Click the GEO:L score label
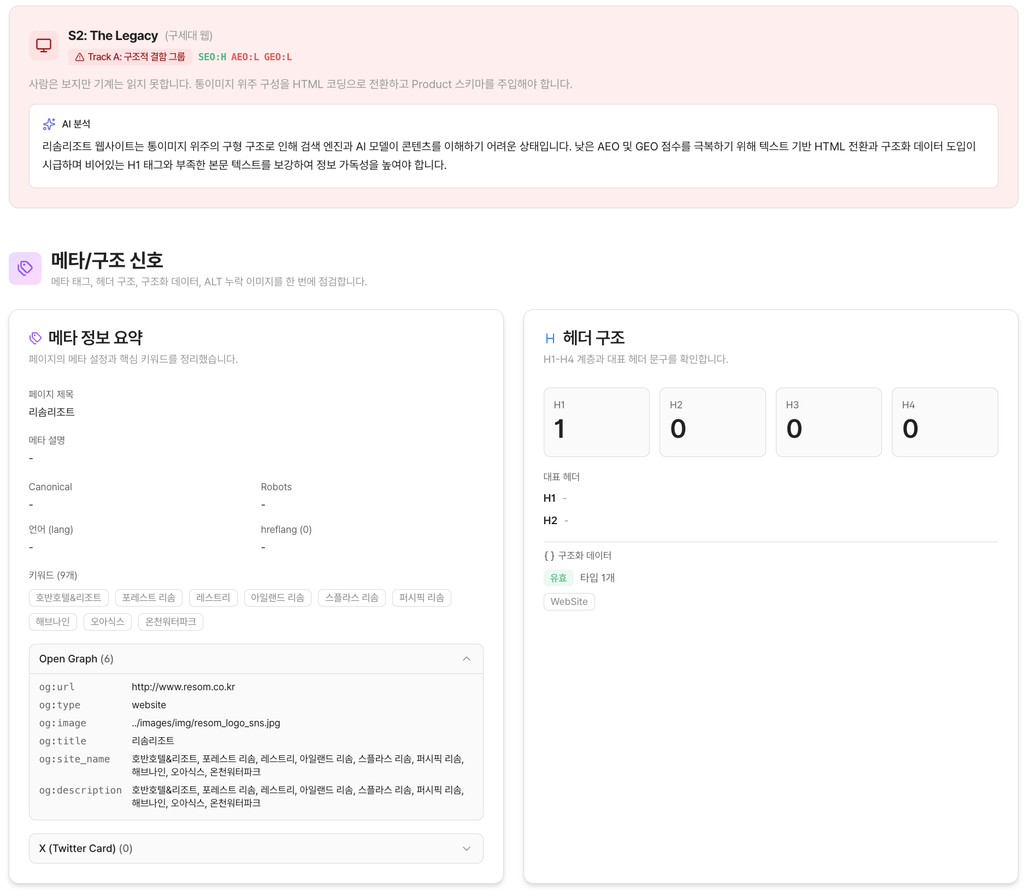The width and height of the screenshot is (1024, 892). (278, 57)
